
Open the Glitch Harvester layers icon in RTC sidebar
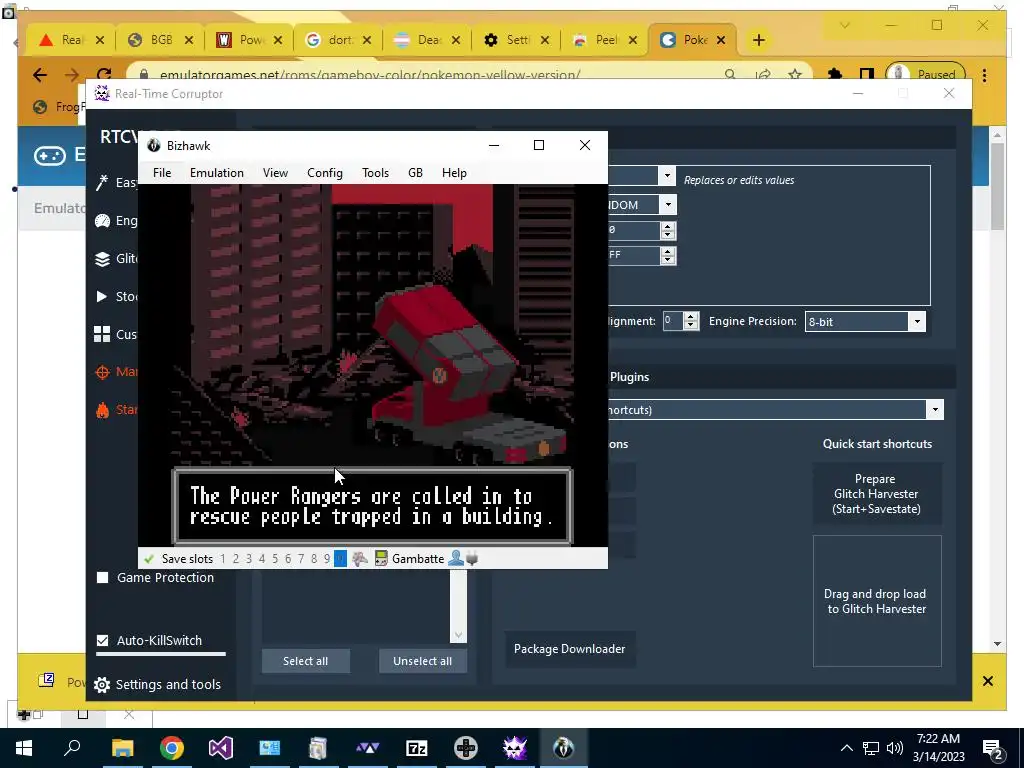[102, 259]
